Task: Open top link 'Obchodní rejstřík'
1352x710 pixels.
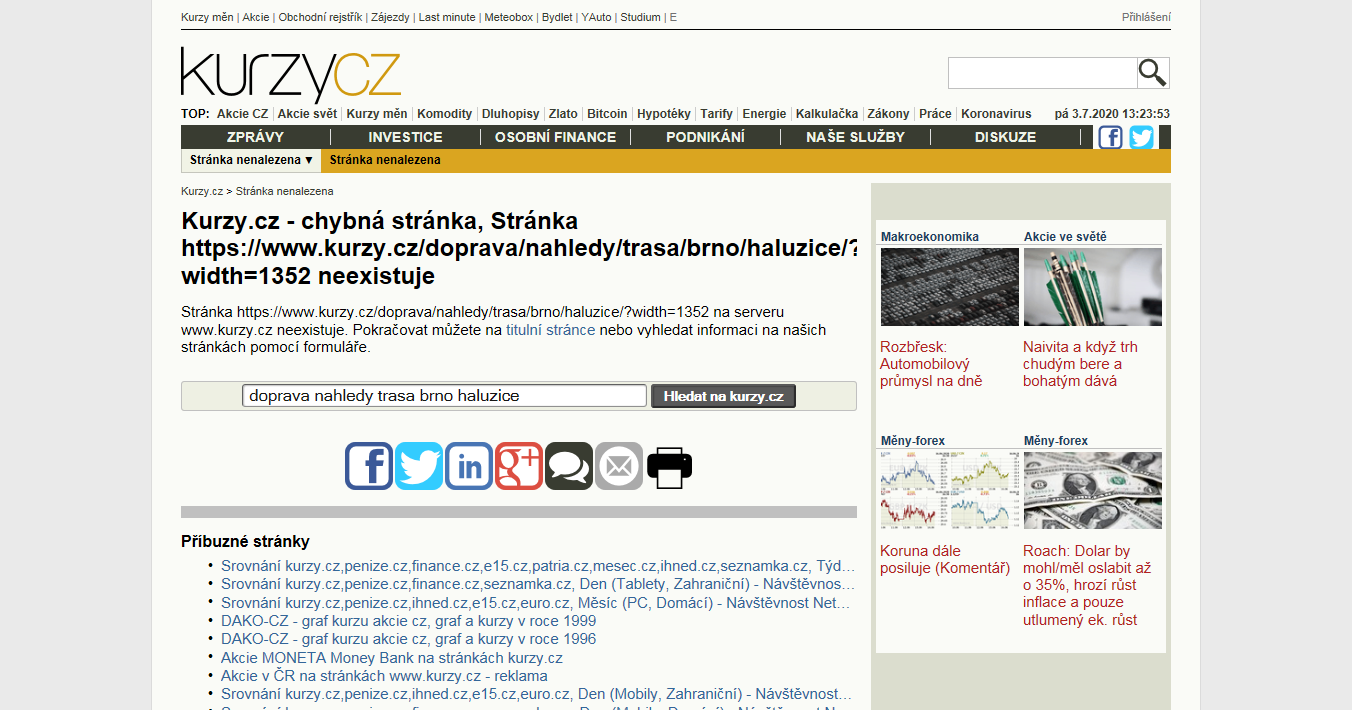Action: pyautogui.click(x=320, y=17)
